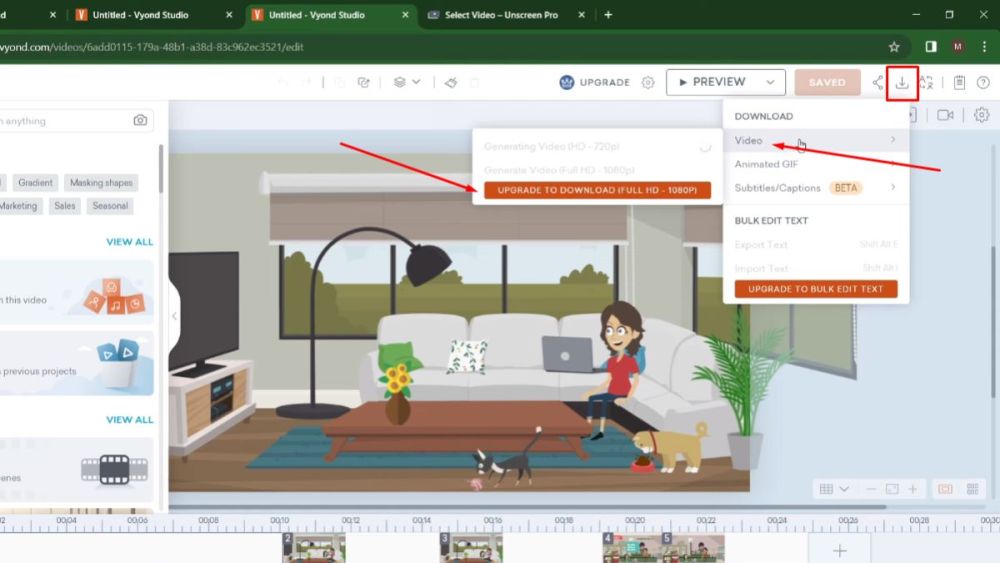Click the share icon in the toolbar
Image resolution: width=1000 pixels, height=563 pixels.
[878, 82]
